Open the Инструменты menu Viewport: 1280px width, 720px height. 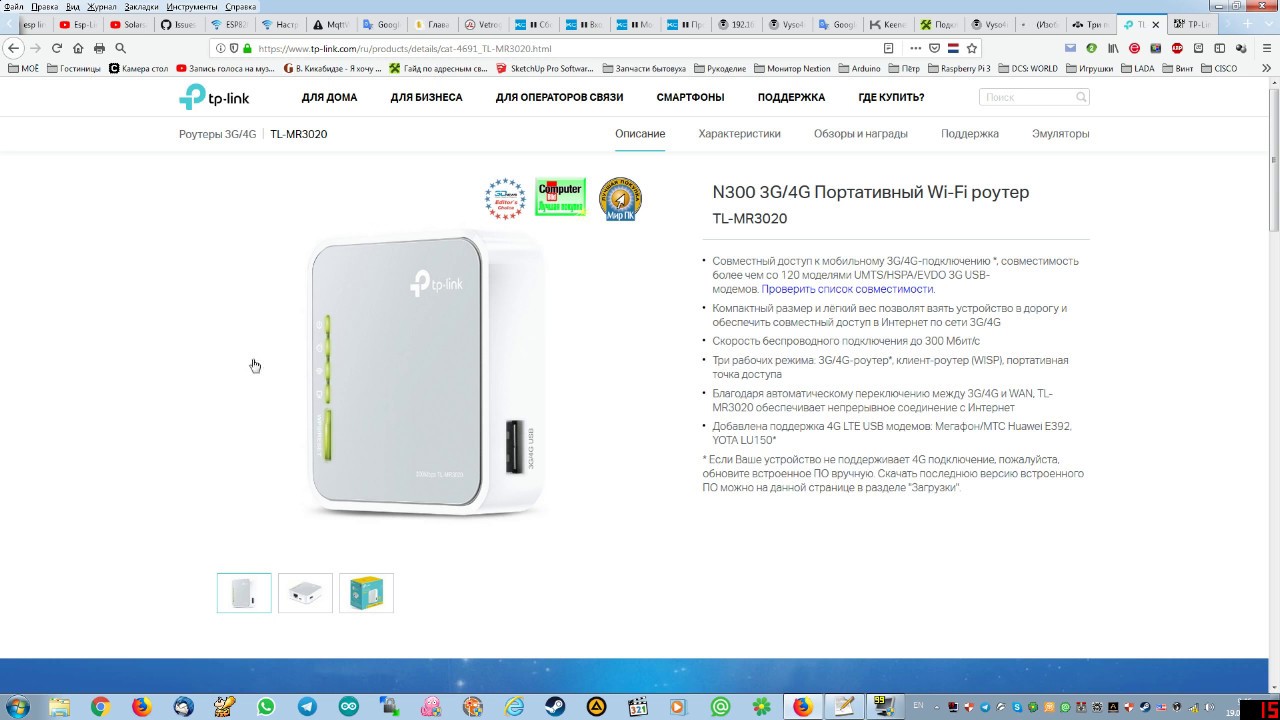(x=192, y=7)
